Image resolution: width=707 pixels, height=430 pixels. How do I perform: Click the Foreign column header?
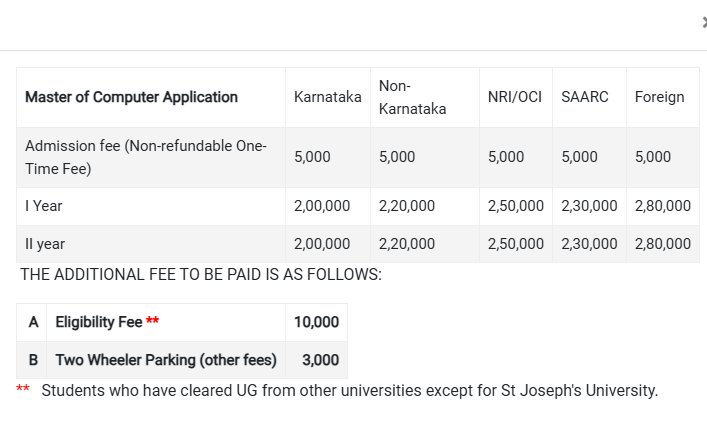point(660,97)
